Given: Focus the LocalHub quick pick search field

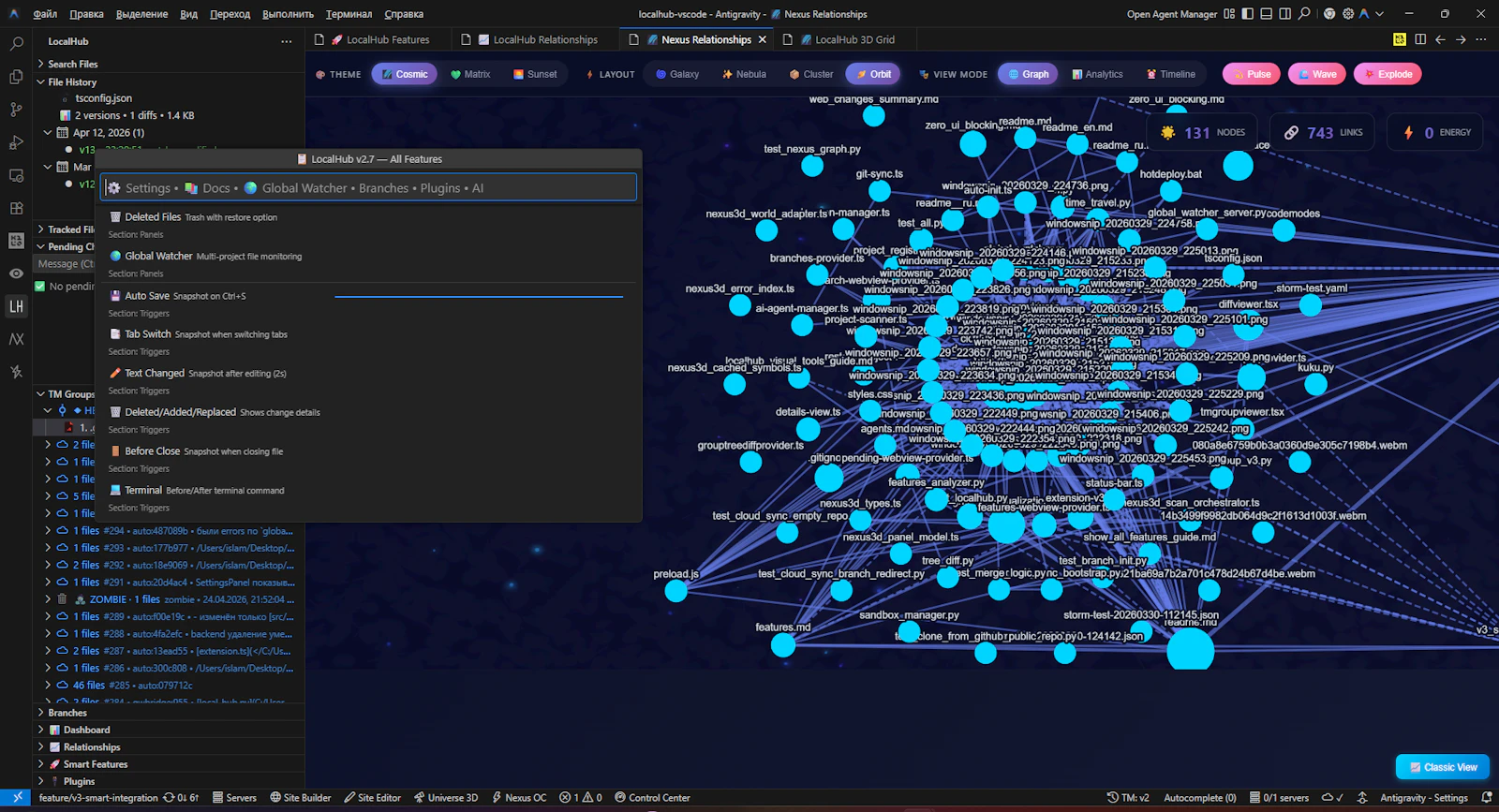Looking at the screenshot, I should 370,187.
